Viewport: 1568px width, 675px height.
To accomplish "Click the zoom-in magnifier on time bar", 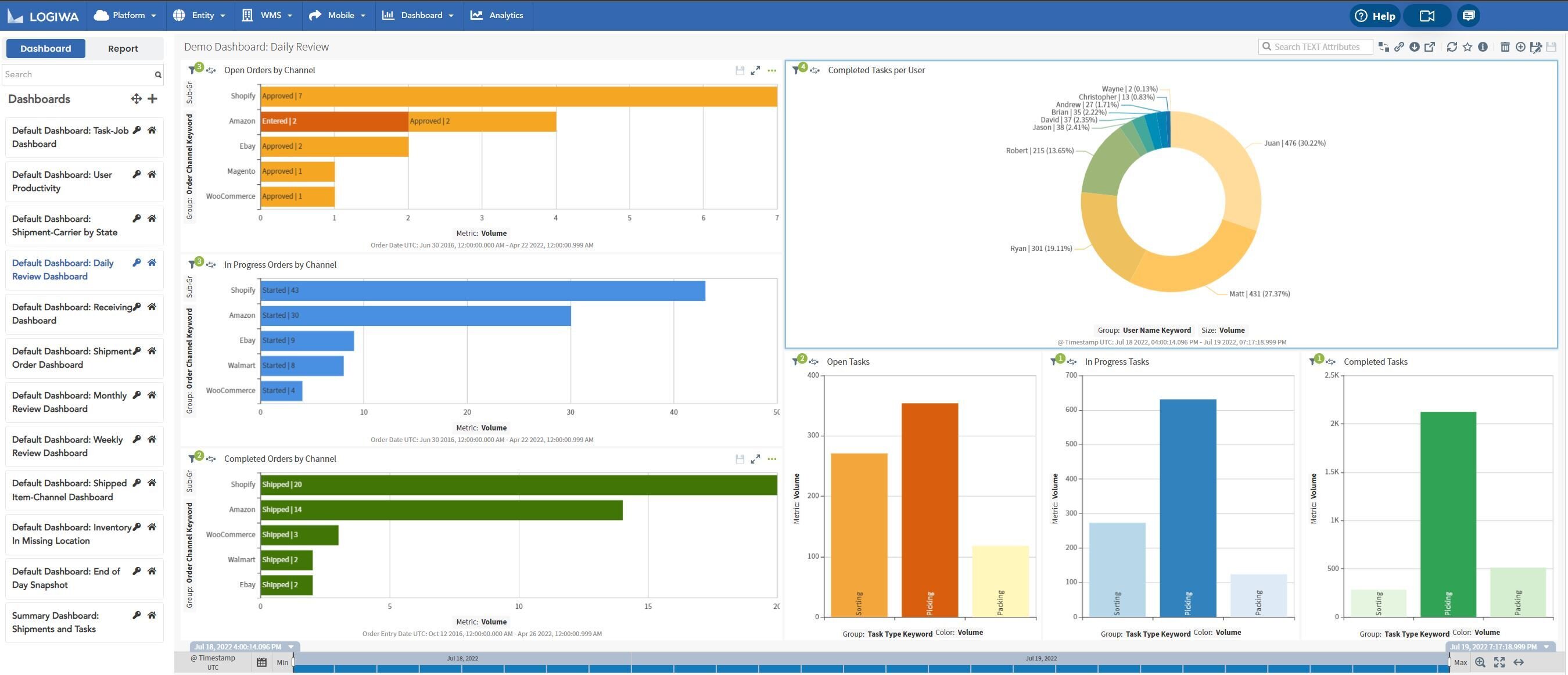I will coord(1480,662).
